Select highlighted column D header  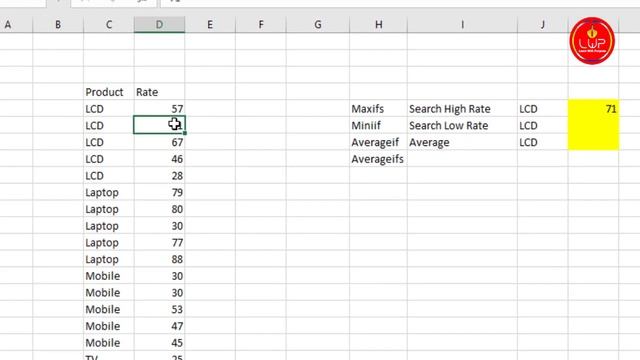(x=159, y=24)
